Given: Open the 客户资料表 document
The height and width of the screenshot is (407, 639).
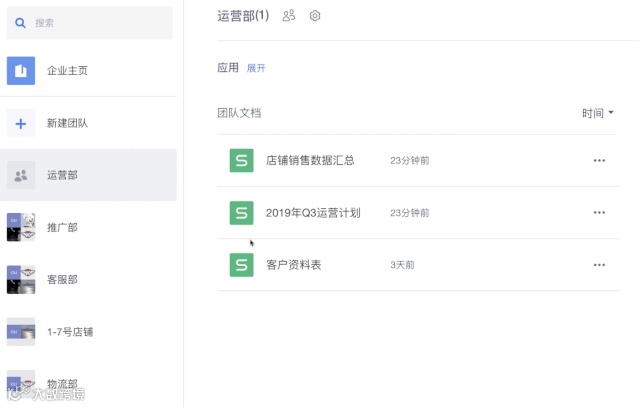Looking at the screenshot, I should (293, 265).
